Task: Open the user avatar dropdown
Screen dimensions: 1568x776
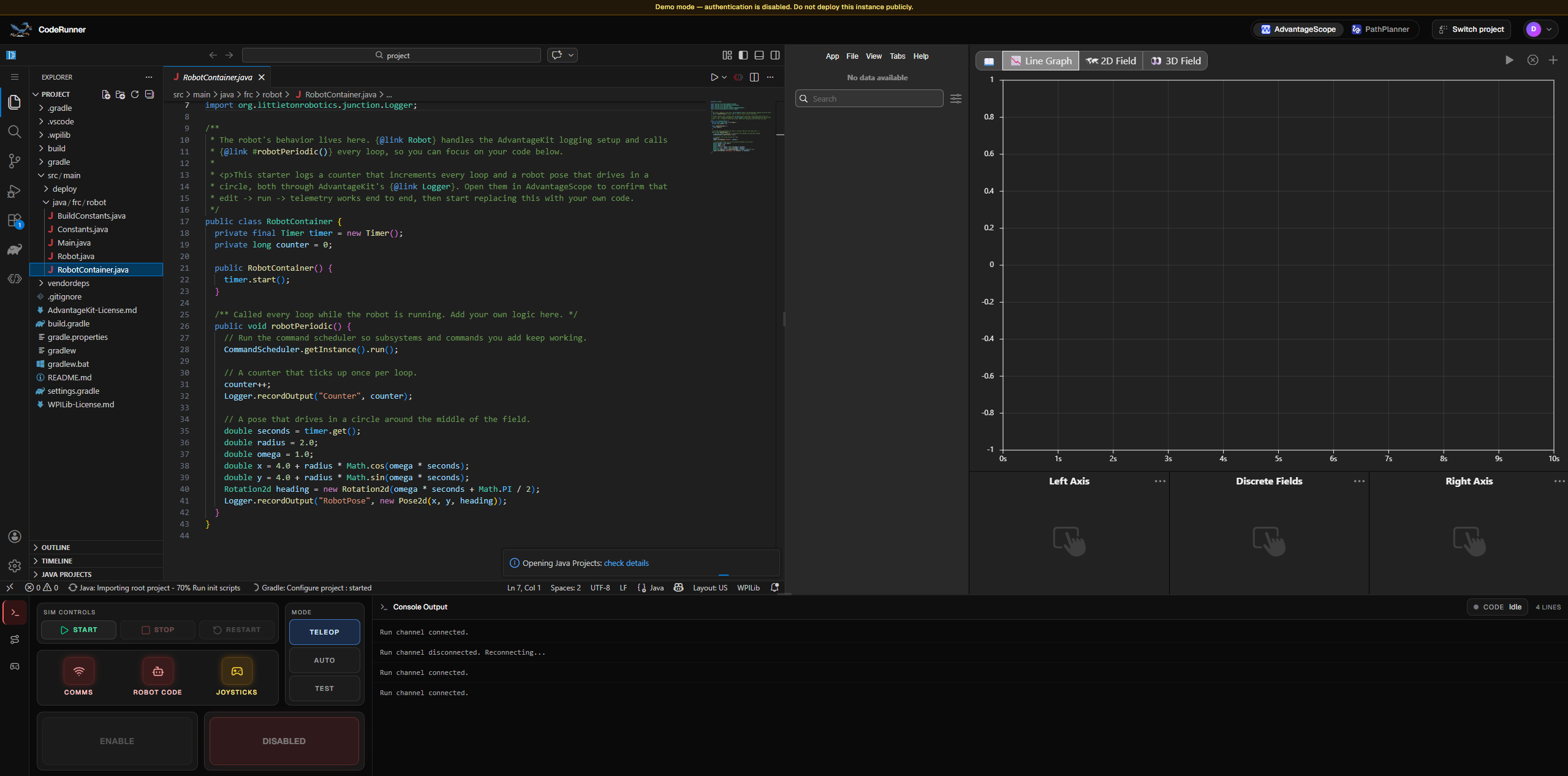Action: pos(1540,29)
